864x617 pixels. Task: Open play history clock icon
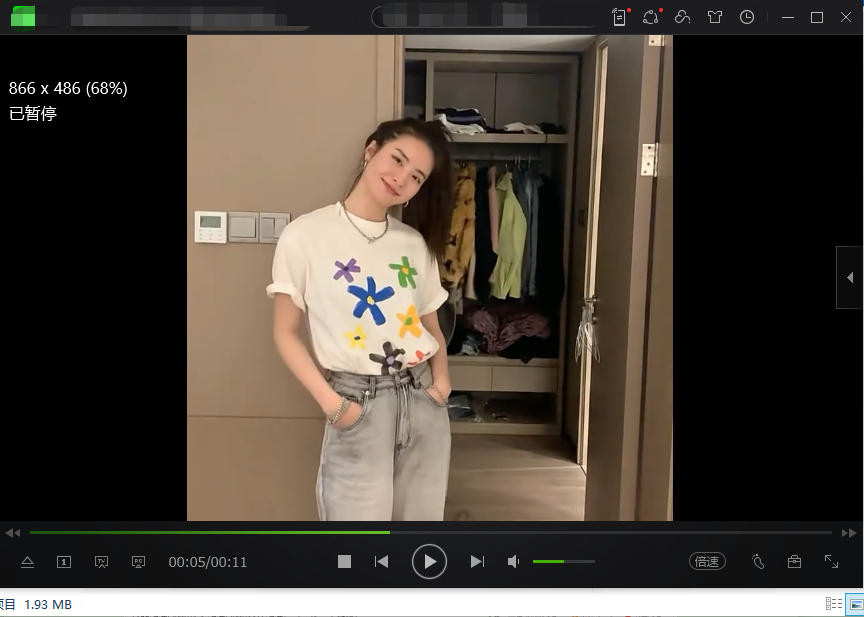[x=747, y=17]
